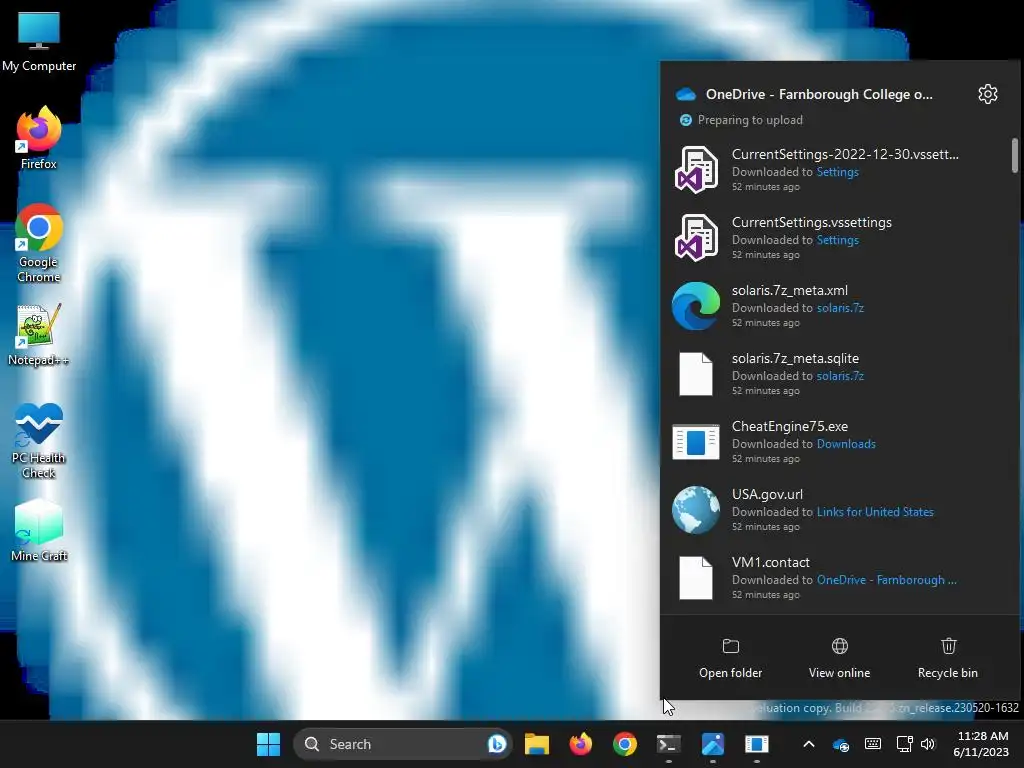This screenshot has width=1024, height=768.
Task: Select file name 'CheatEngine75.exe'
Action: click(x=790, y=426)
